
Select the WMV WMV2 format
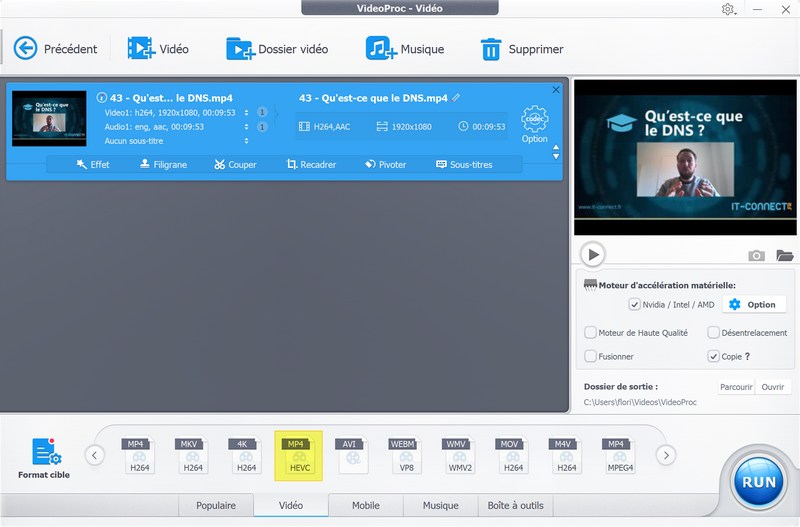point(458,455)
